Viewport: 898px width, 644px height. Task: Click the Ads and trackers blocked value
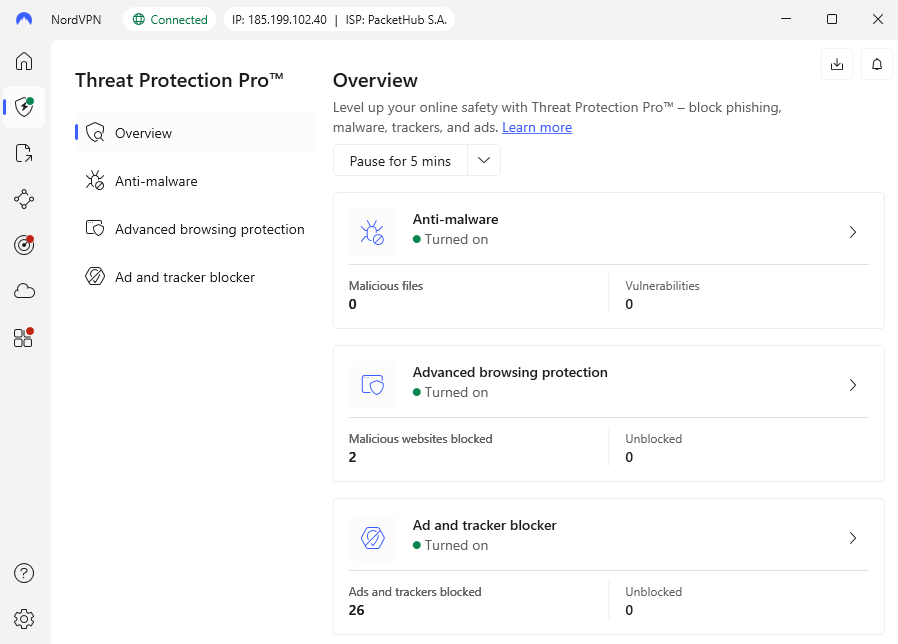pyautogui.click(x=356, y=610)
